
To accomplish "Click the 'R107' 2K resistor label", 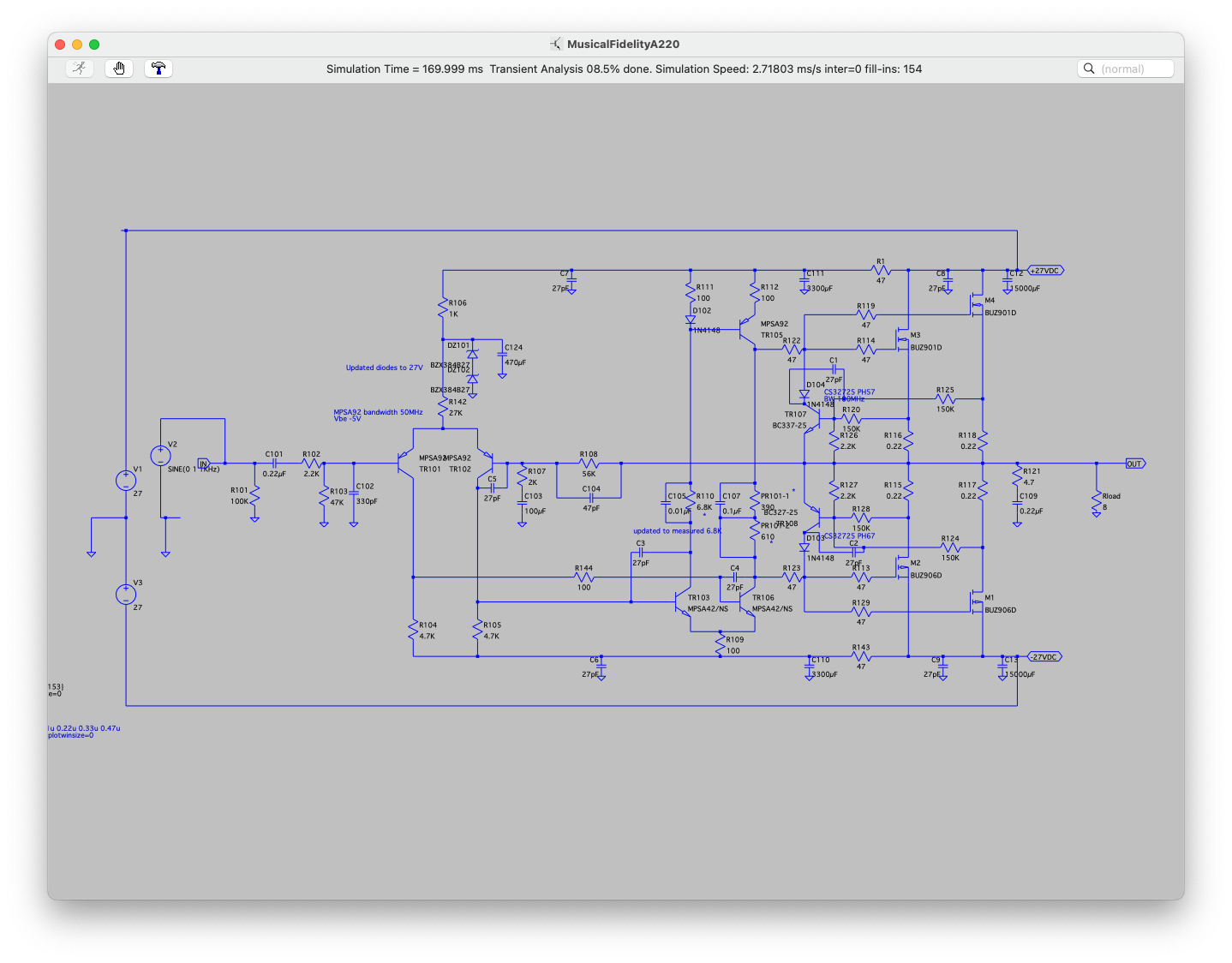I will point(536,472).
